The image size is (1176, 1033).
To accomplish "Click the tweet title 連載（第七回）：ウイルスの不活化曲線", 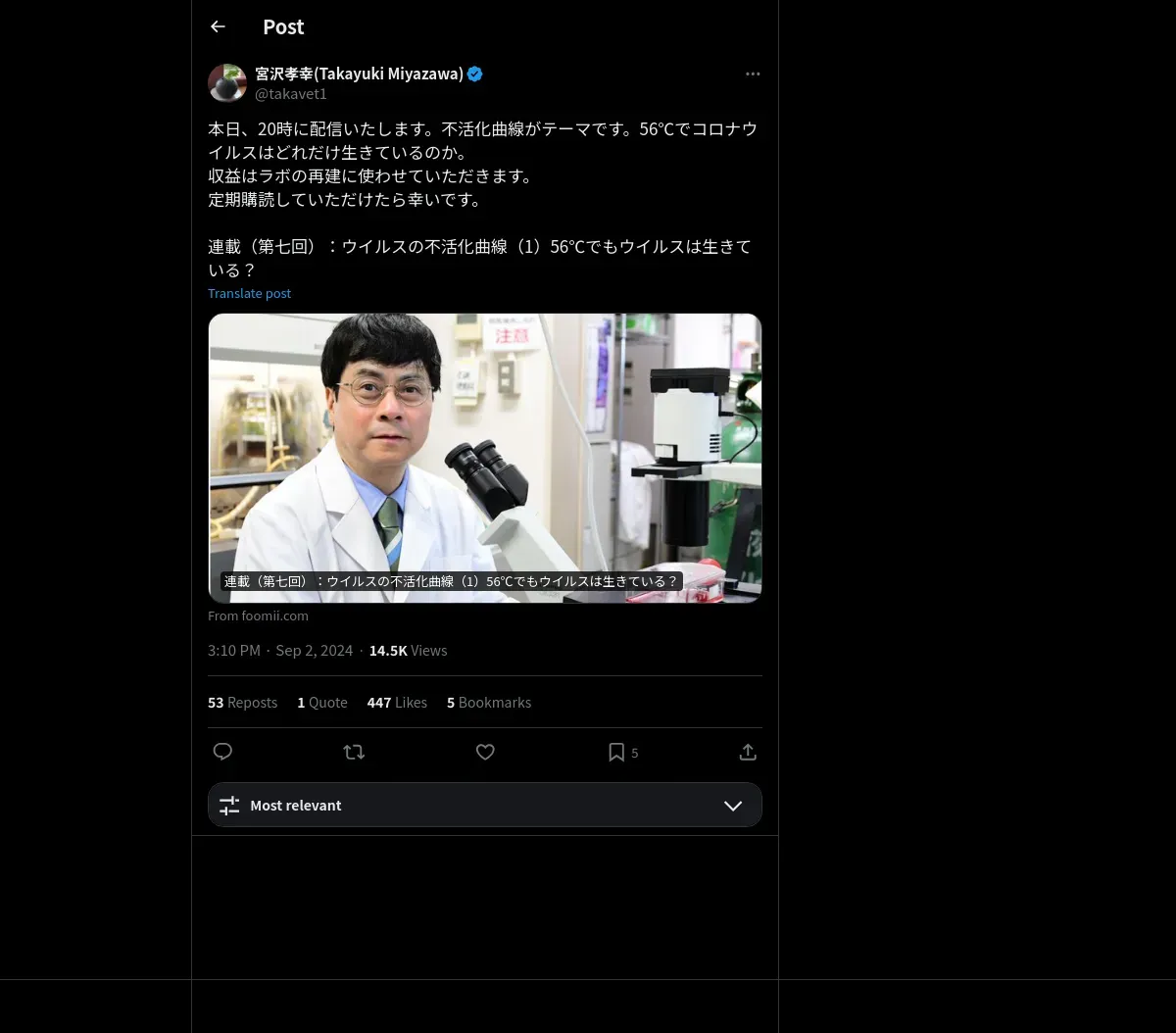I will [480, 259].
